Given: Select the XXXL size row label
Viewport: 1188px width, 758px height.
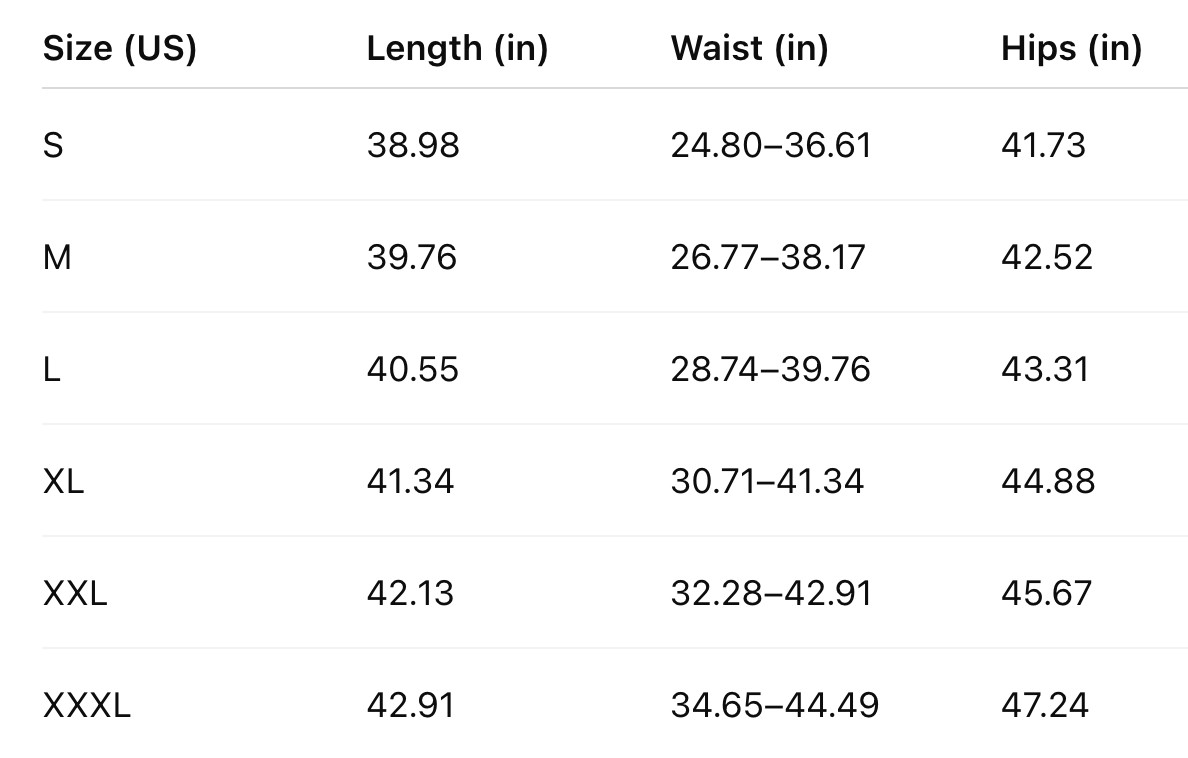Looking at the screenshot, I should [x=87, y=706].
